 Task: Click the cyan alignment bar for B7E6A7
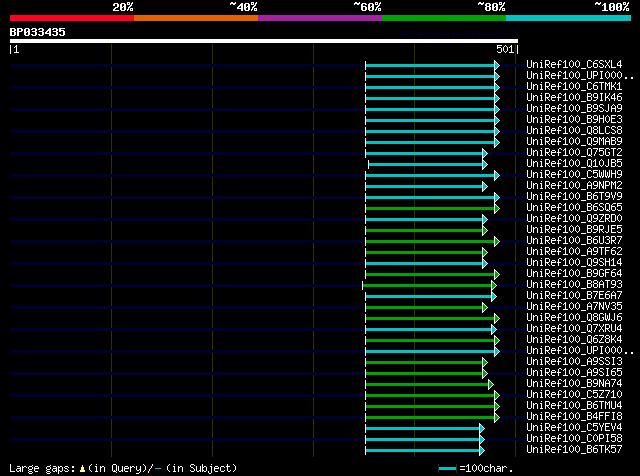click(x=429, y=296)
